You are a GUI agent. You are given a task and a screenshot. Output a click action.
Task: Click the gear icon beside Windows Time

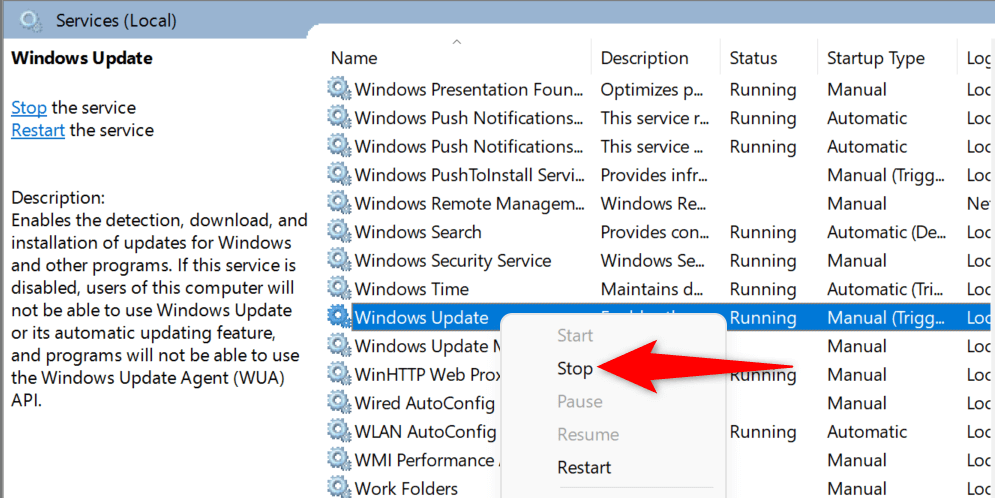(340, 289)
